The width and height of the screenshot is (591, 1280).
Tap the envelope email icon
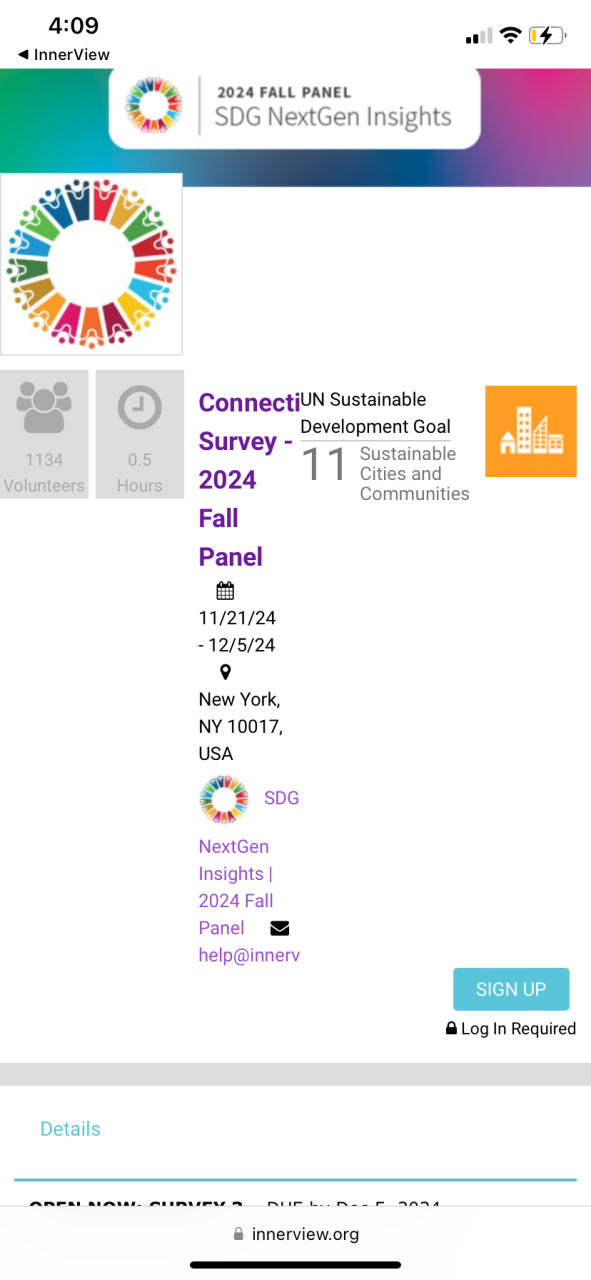pos(280,928)
